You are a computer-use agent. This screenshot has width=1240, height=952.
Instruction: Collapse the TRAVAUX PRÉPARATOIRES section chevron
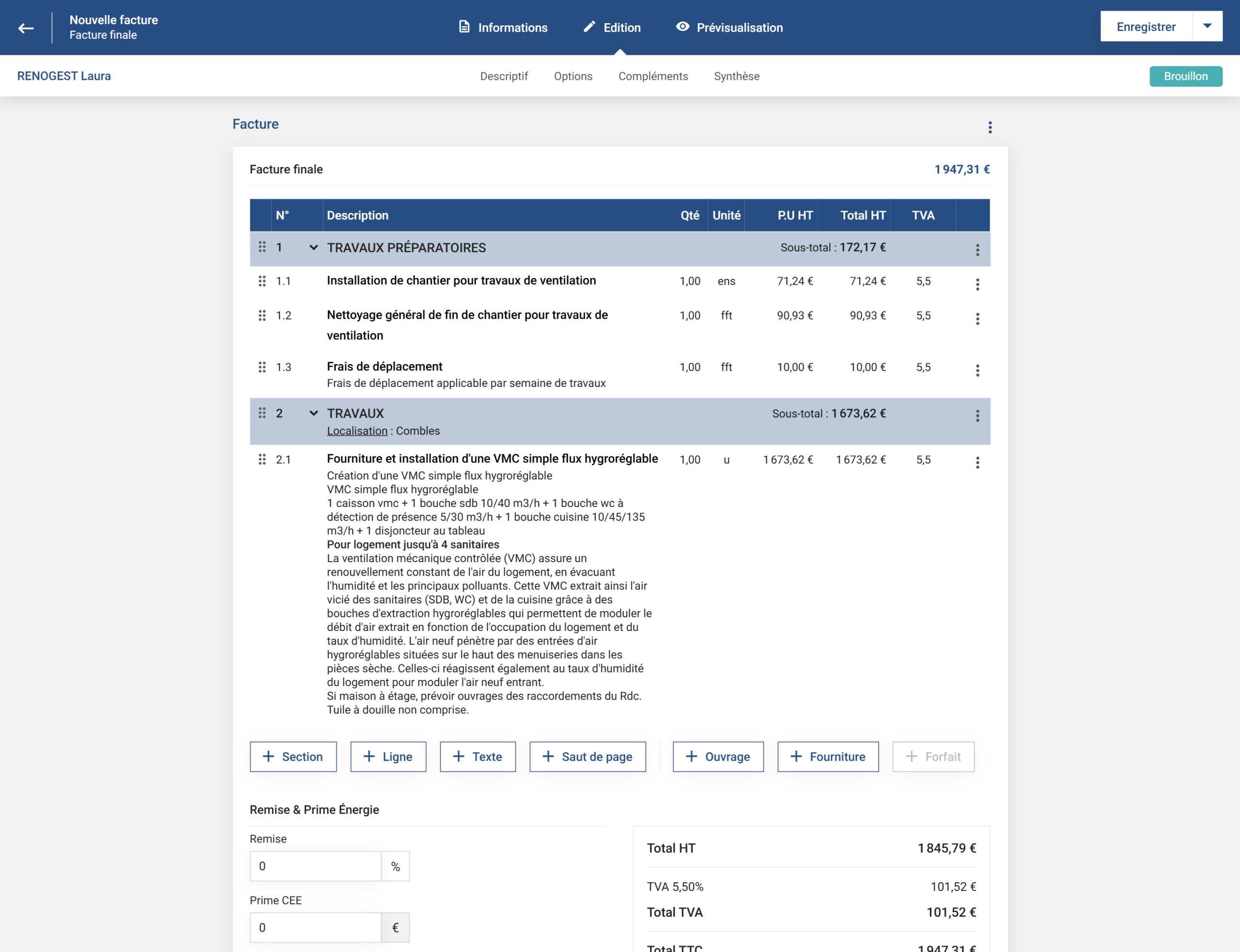coord(313,247)
